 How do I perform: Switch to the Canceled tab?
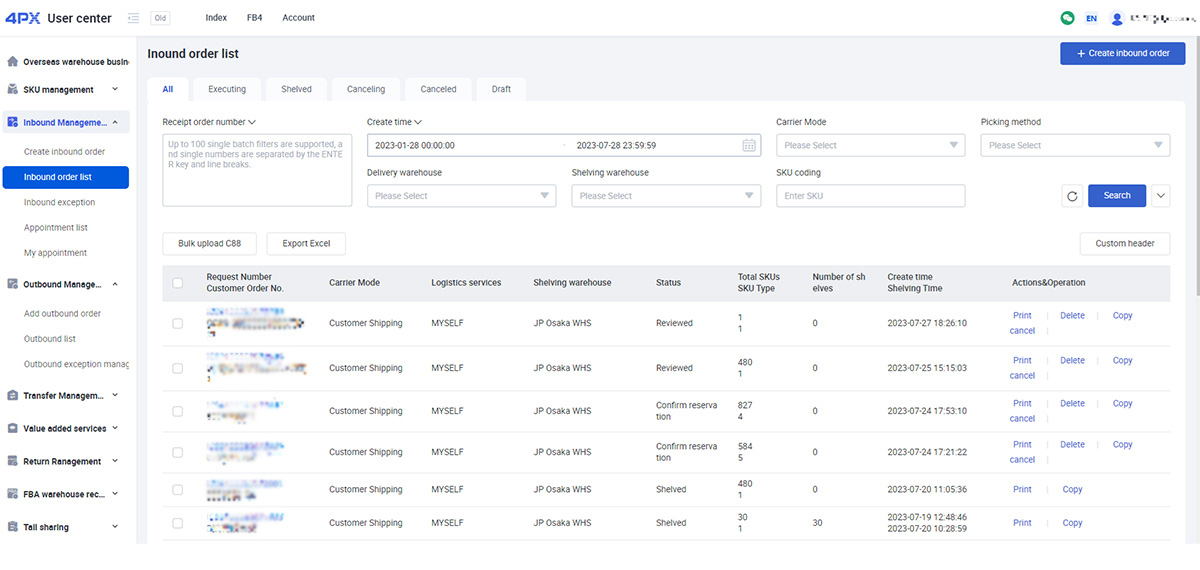(438, 89)
